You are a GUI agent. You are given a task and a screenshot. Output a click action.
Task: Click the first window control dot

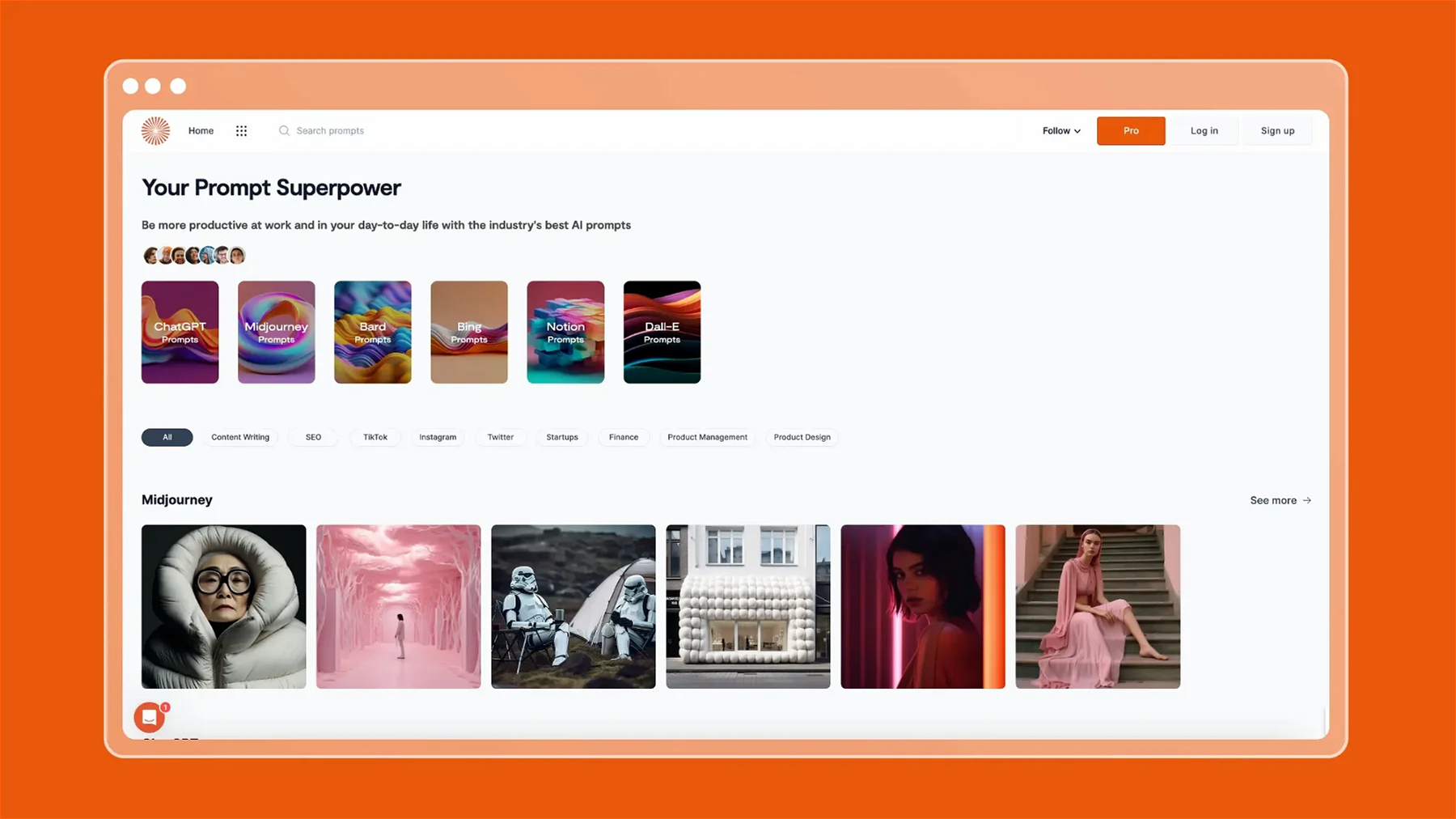pos(130,86)
